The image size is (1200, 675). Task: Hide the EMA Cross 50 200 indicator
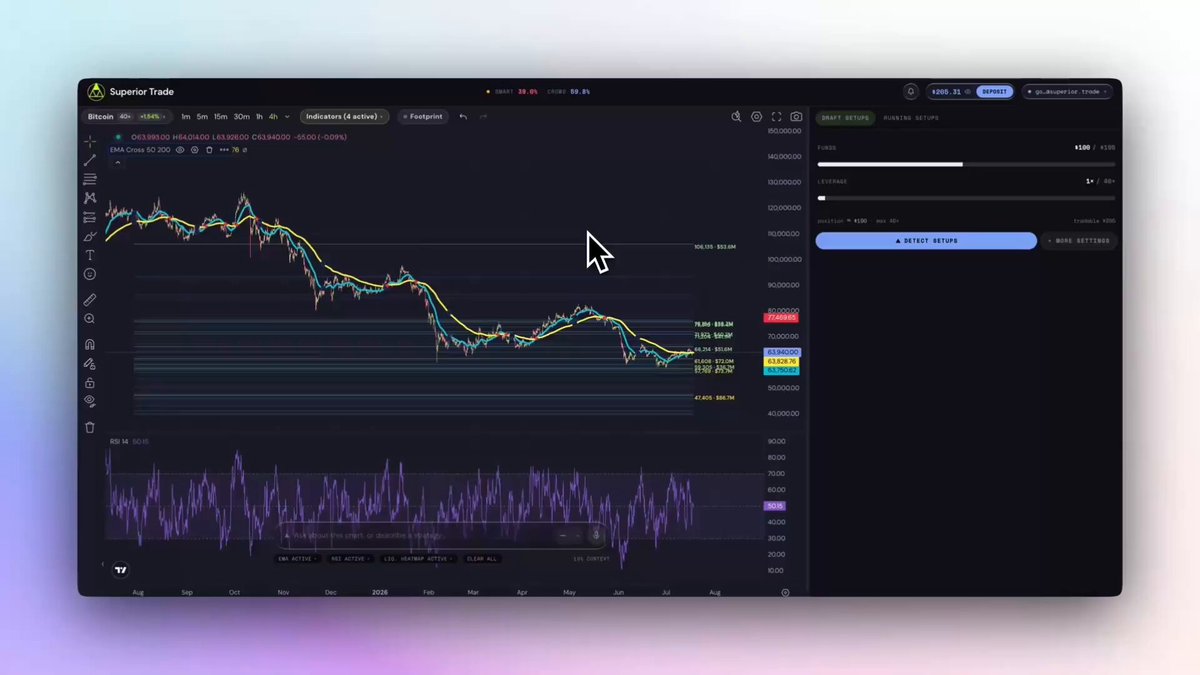click(180, 150)
